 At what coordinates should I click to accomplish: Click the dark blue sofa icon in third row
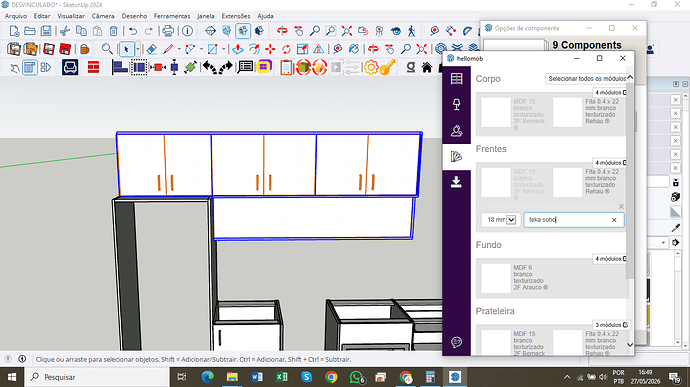pyautogui.click(x=70, y=67)
